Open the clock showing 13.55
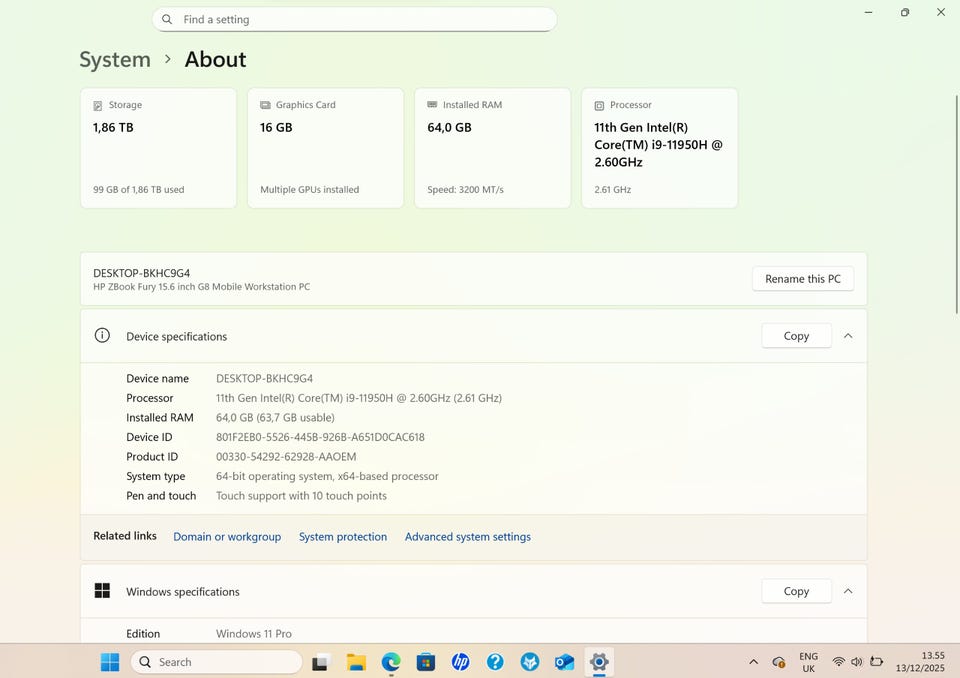Viewport: 960px width, 678px height. pos(920,662)
